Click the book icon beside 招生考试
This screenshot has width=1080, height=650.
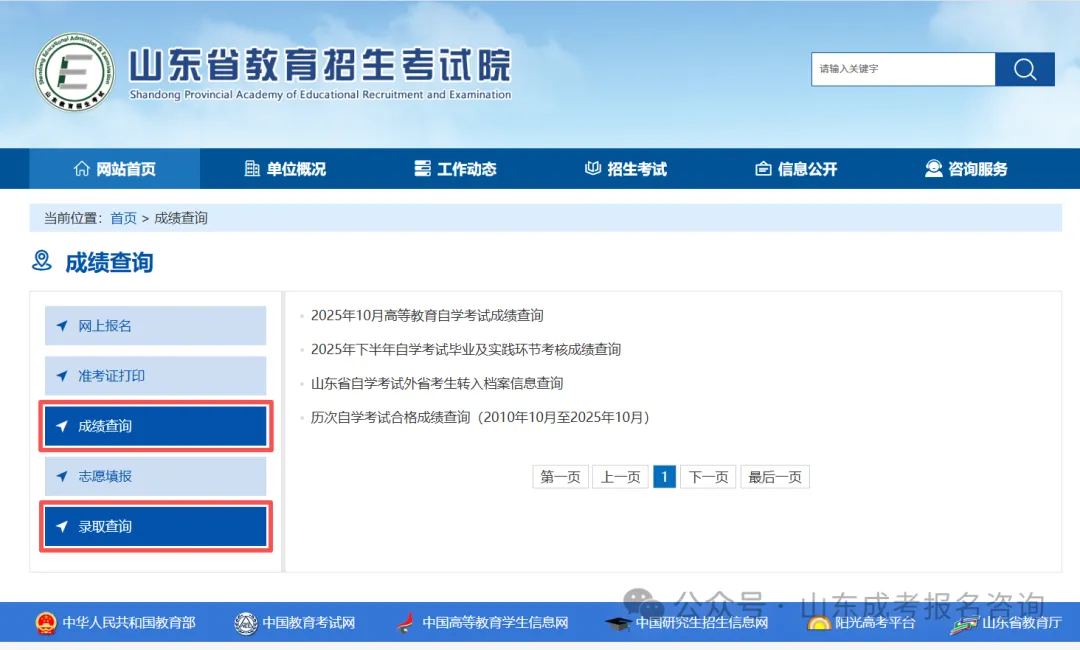[593, 169]
